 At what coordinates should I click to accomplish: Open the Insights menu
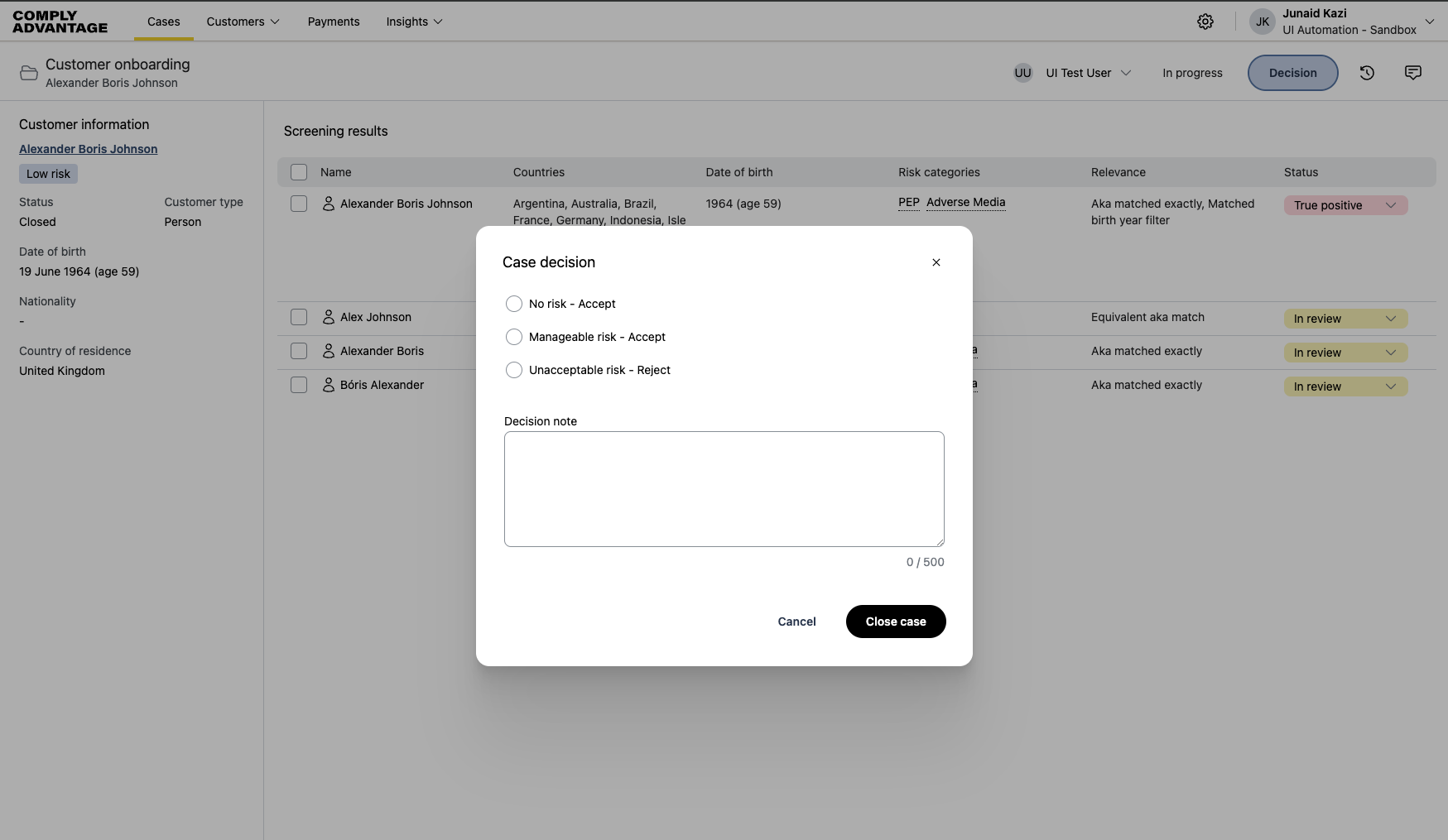point(413,22)
